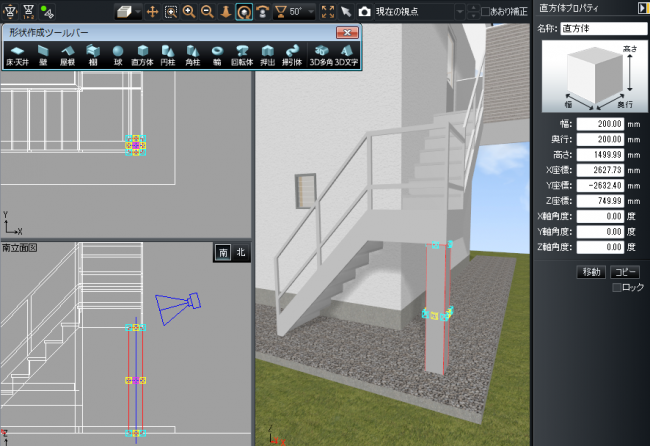Viewport: 650px width, 446px height.
Task: Toggle the ロック lock checkbox
Action: 617,287
